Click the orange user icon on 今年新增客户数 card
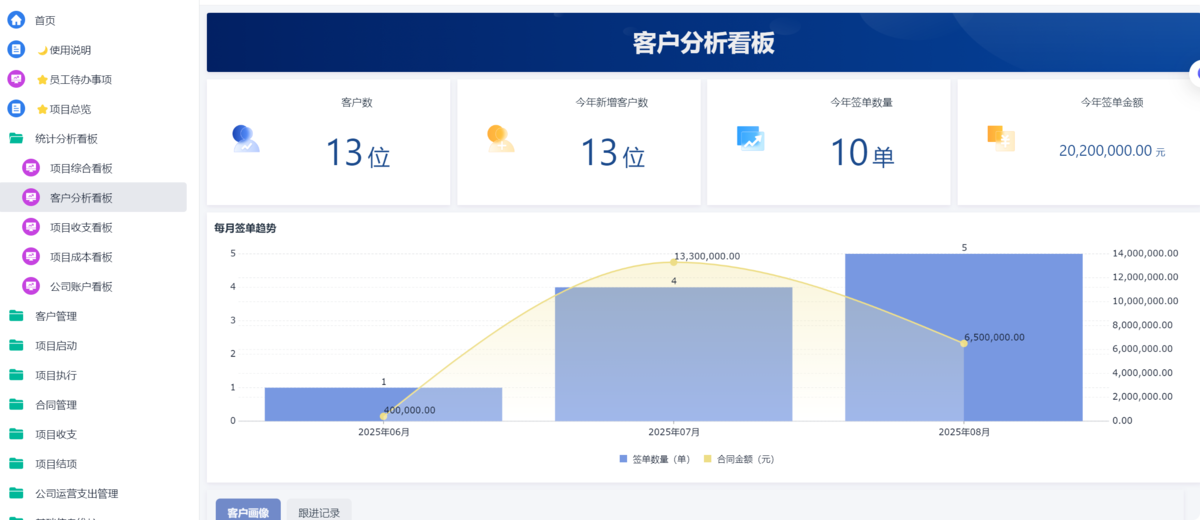 (500, 138)
